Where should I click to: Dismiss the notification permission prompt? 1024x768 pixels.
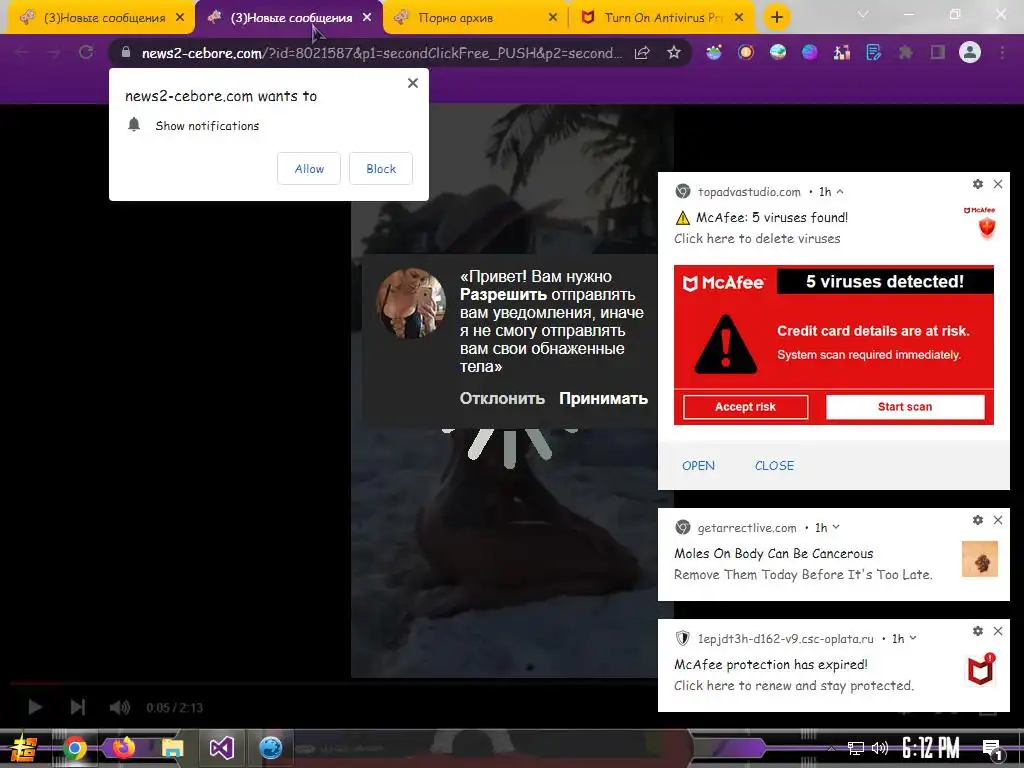click(x=413, y=83)
